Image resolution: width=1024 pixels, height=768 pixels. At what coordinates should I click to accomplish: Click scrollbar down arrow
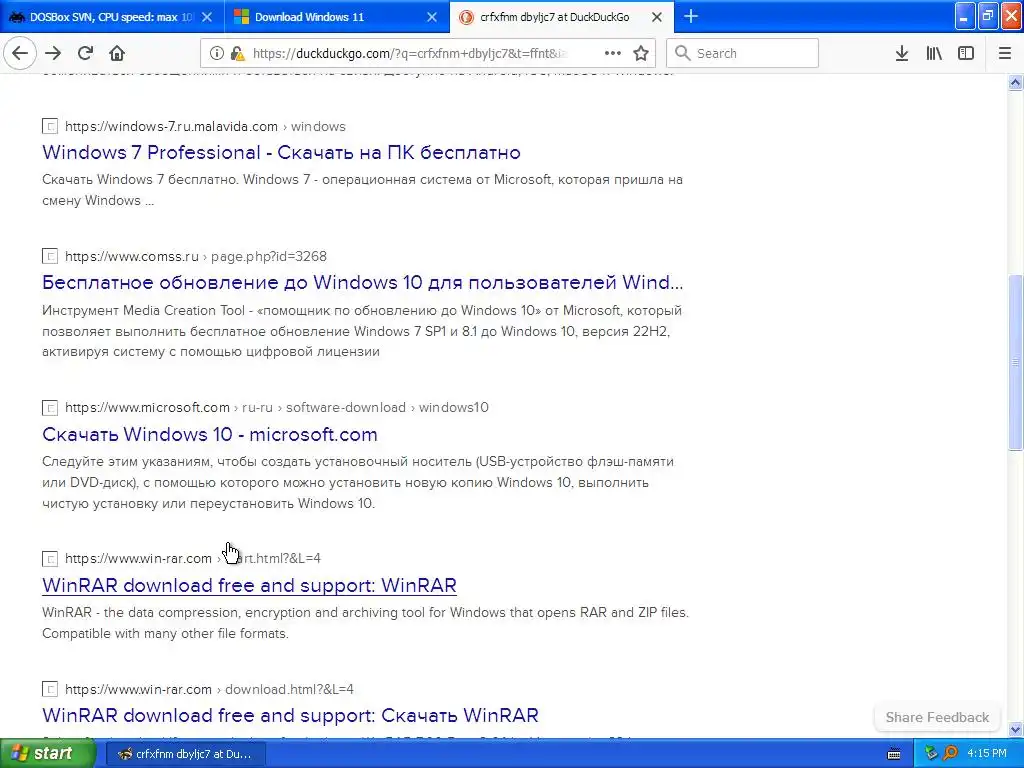tap(1015, 729)
